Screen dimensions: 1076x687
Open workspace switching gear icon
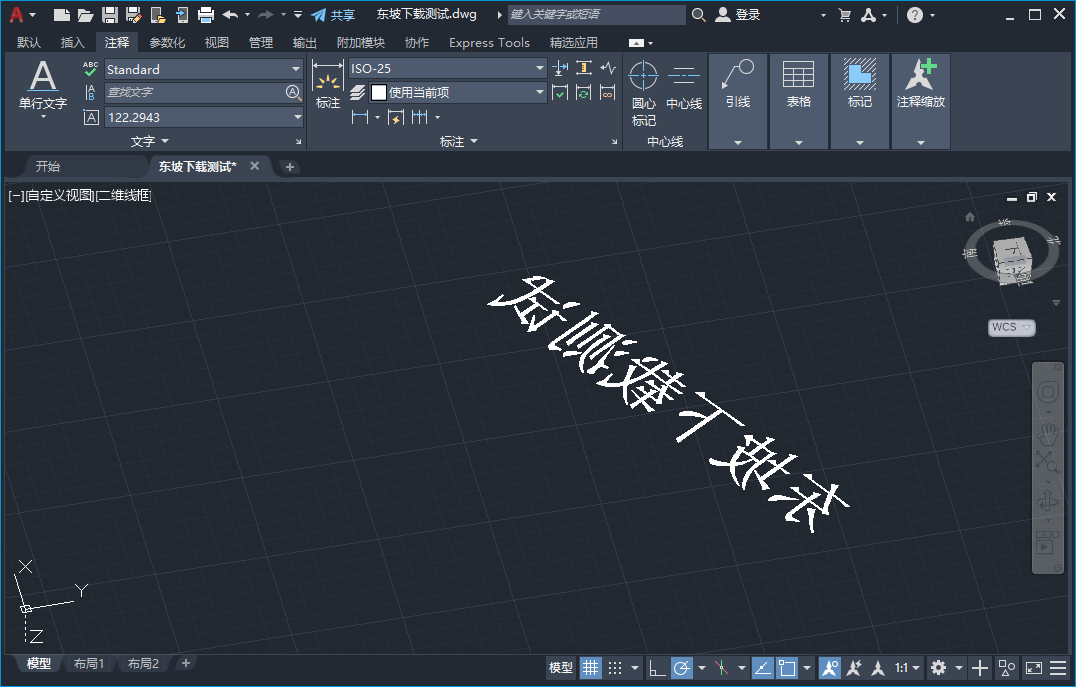(938, 668)
